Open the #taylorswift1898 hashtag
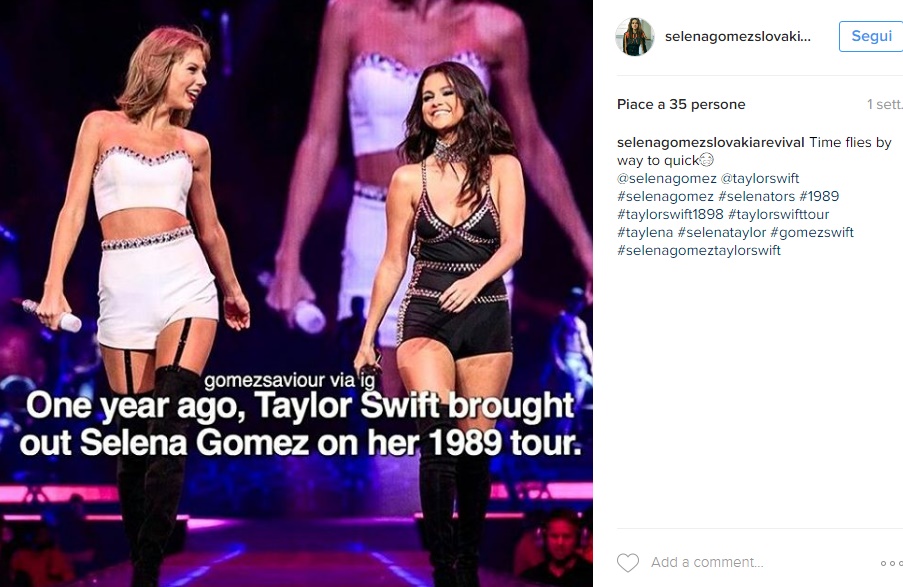This screenshot has height=587, width=903. tap(670, 214)
